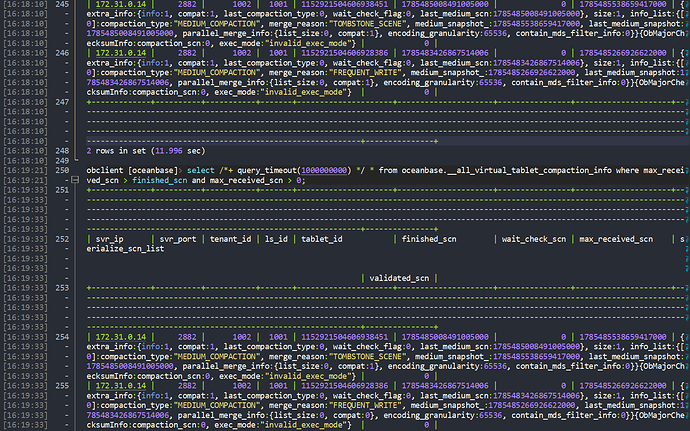690x431 pixels.
Task: Select line number 251 in the gutter
Action: [x=62, y=190]
